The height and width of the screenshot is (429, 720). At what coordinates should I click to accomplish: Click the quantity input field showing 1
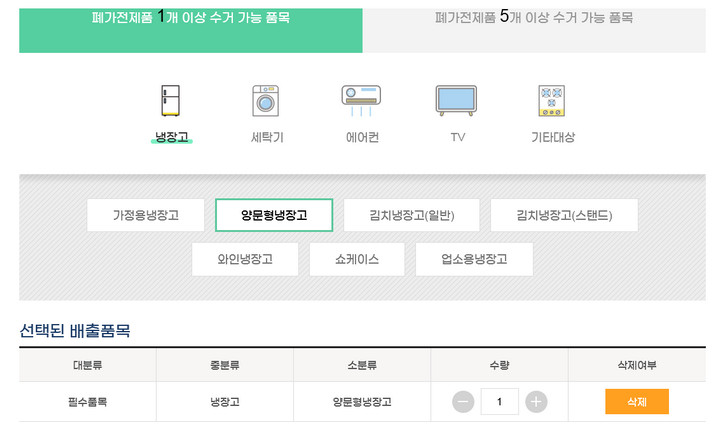pos(500,401)
